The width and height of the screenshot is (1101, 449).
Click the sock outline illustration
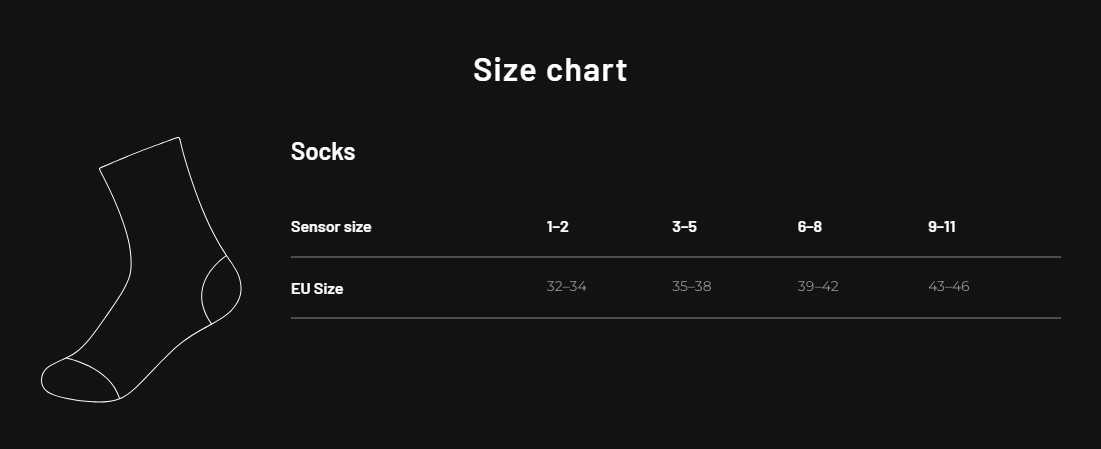point(141,270)
